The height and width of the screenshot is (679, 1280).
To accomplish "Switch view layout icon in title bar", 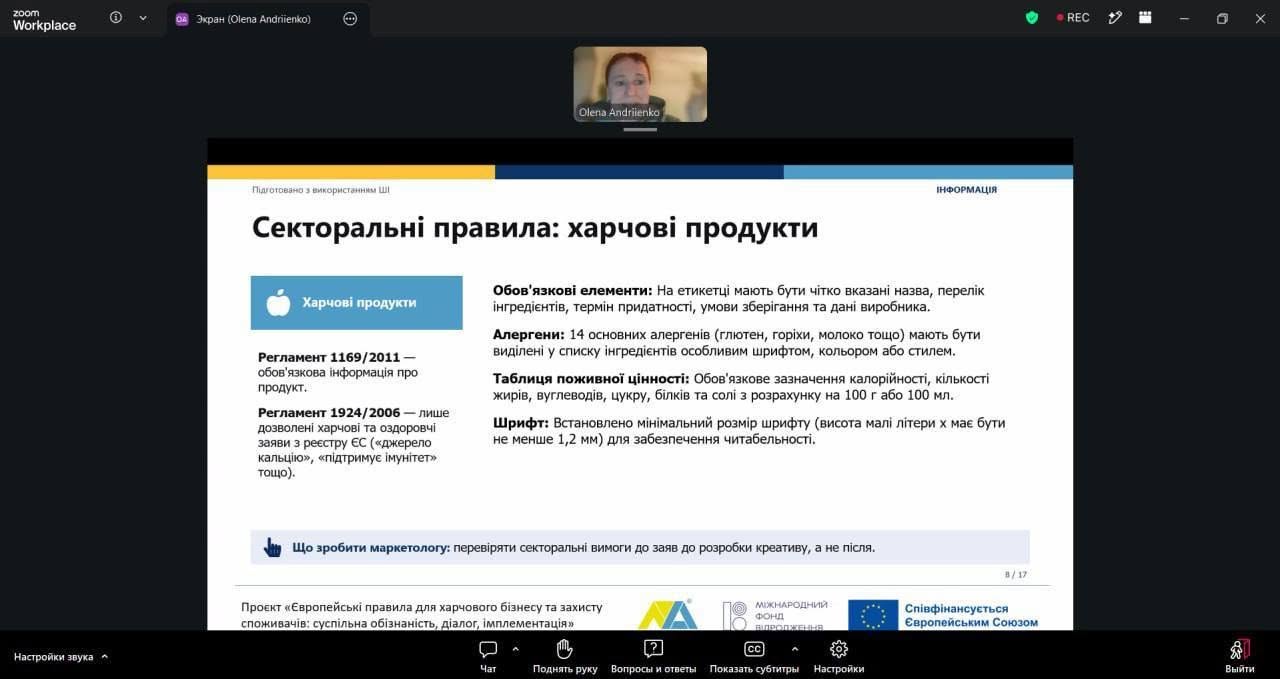I will (1146, 18).
